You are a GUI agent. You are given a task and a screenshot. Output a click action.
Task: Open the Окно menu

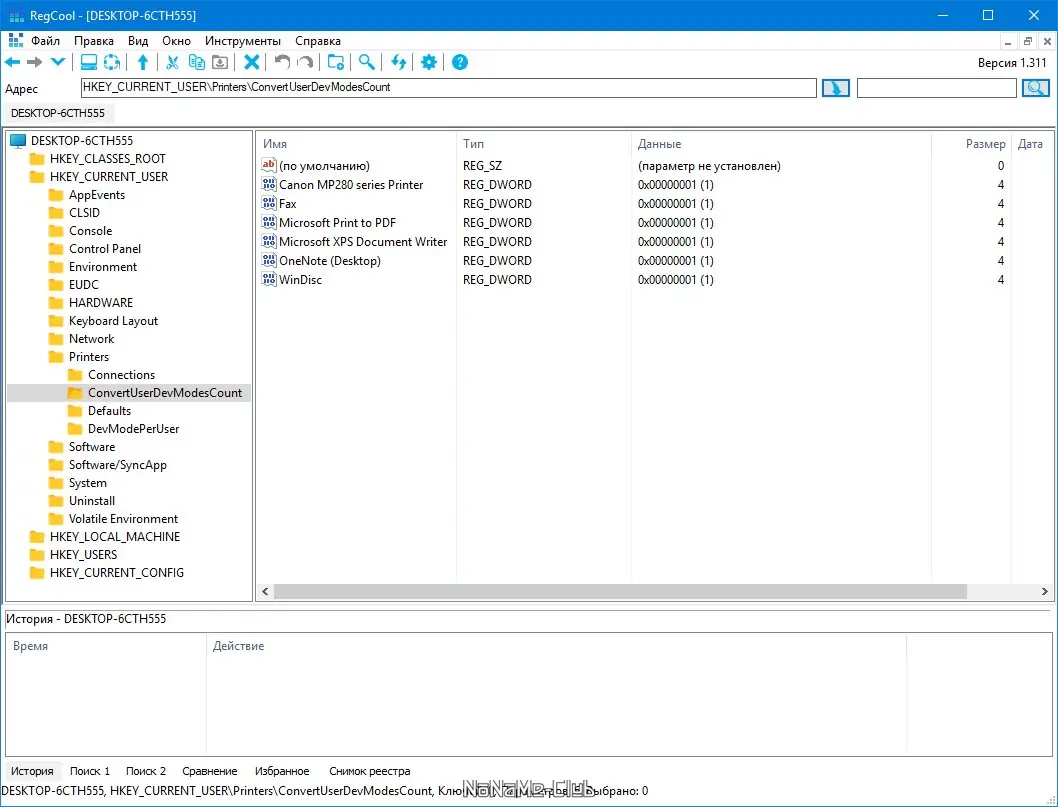pos(176,41)
